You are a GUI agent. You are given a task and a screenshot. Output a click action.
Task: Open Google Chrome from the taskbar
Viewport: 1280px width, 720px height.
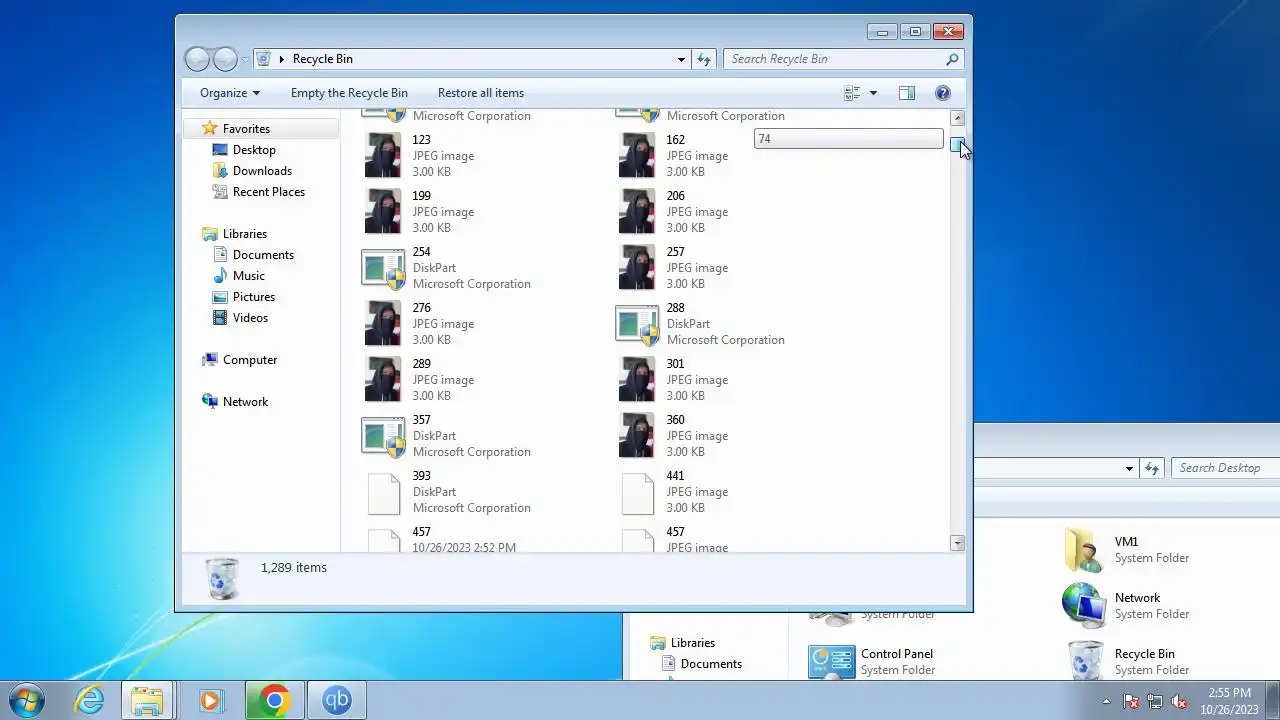[275, 700]
